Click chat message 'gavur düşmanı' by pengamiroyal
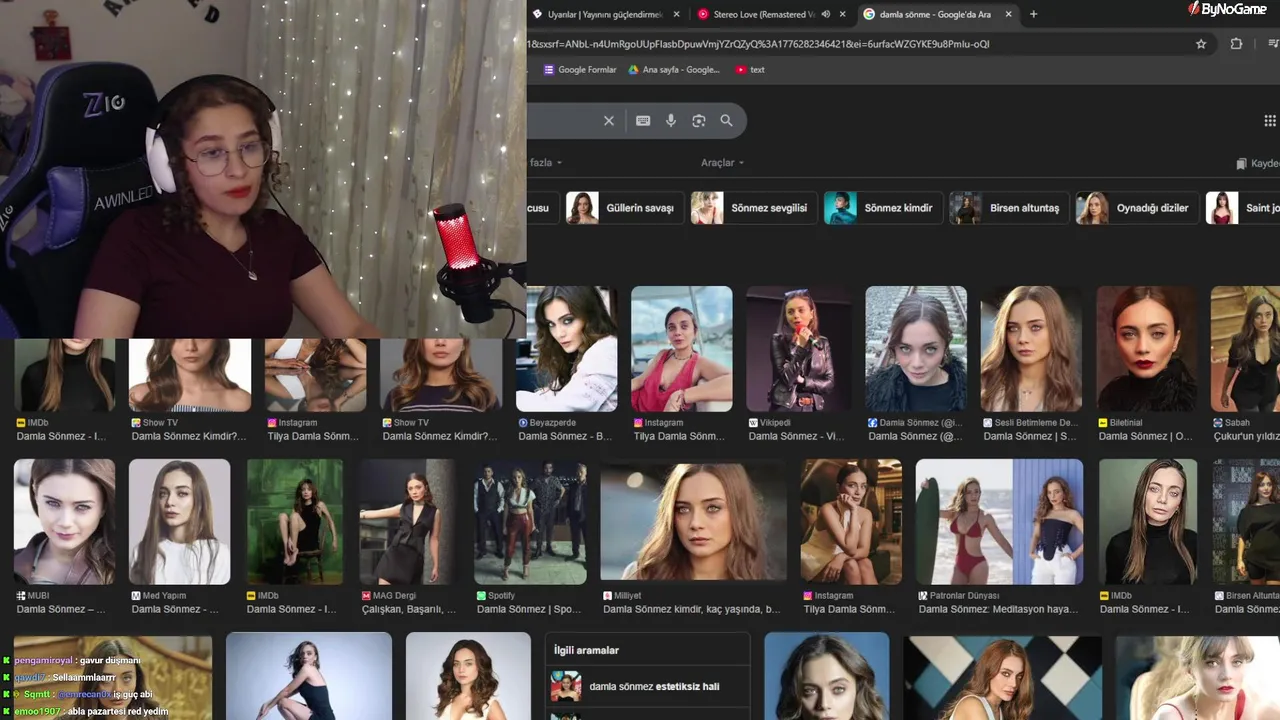This screenshot has width=1280, height=720. pos(109,661)
